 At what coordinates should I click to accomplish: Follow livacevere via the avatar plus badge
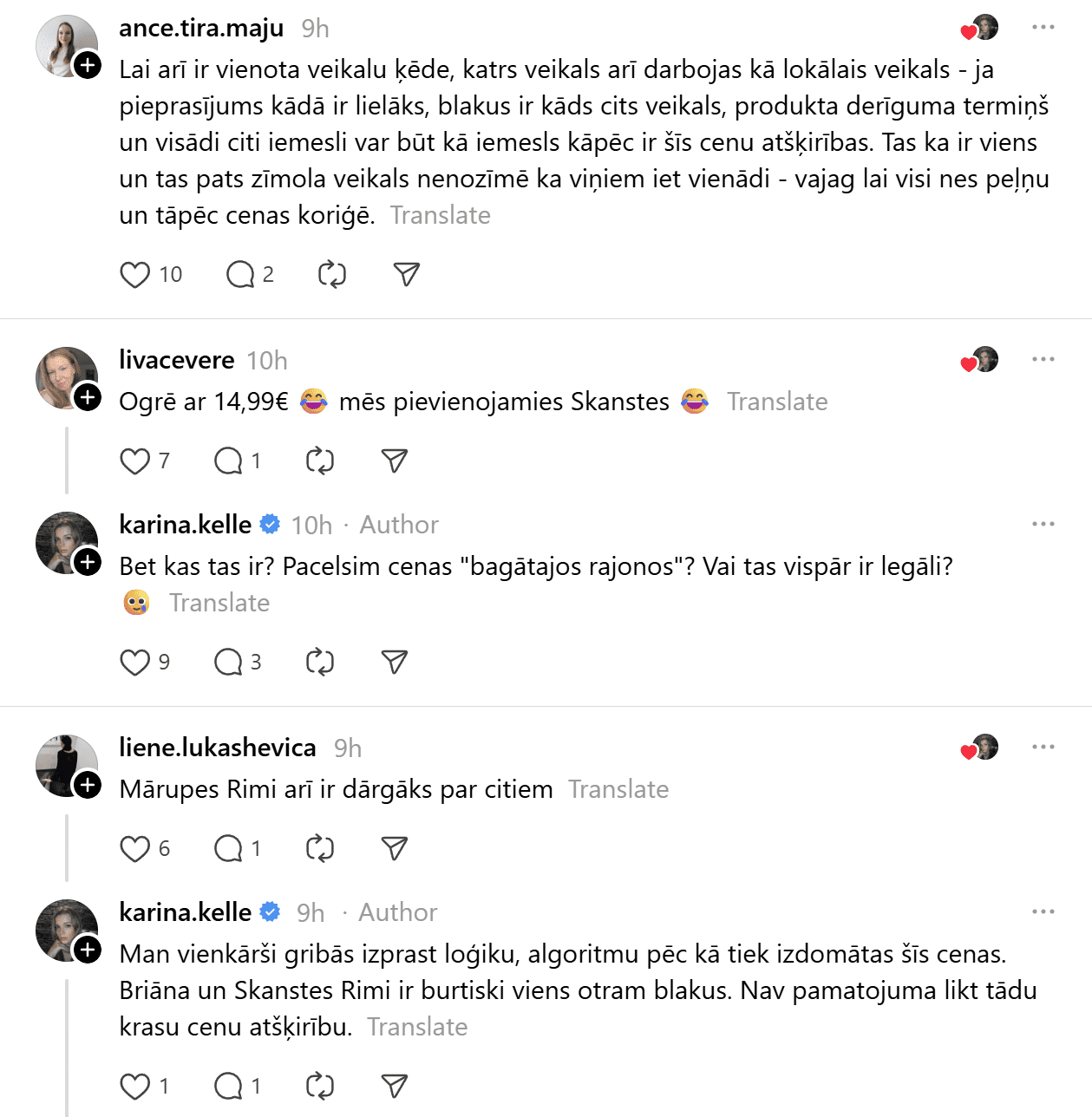point(88,397)
